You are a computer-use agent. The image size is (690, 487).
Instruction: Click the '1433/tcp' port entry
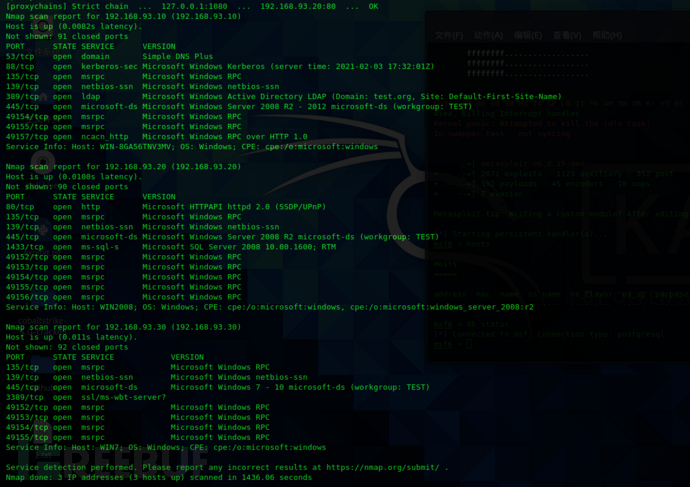pyautogui.click(x=25, y=247)
